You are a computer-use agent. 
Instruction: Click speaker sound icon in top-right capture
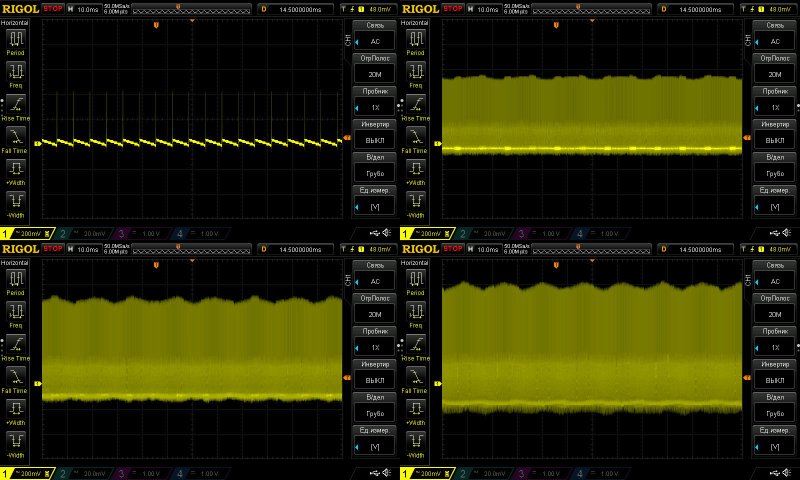click(787, 233)
